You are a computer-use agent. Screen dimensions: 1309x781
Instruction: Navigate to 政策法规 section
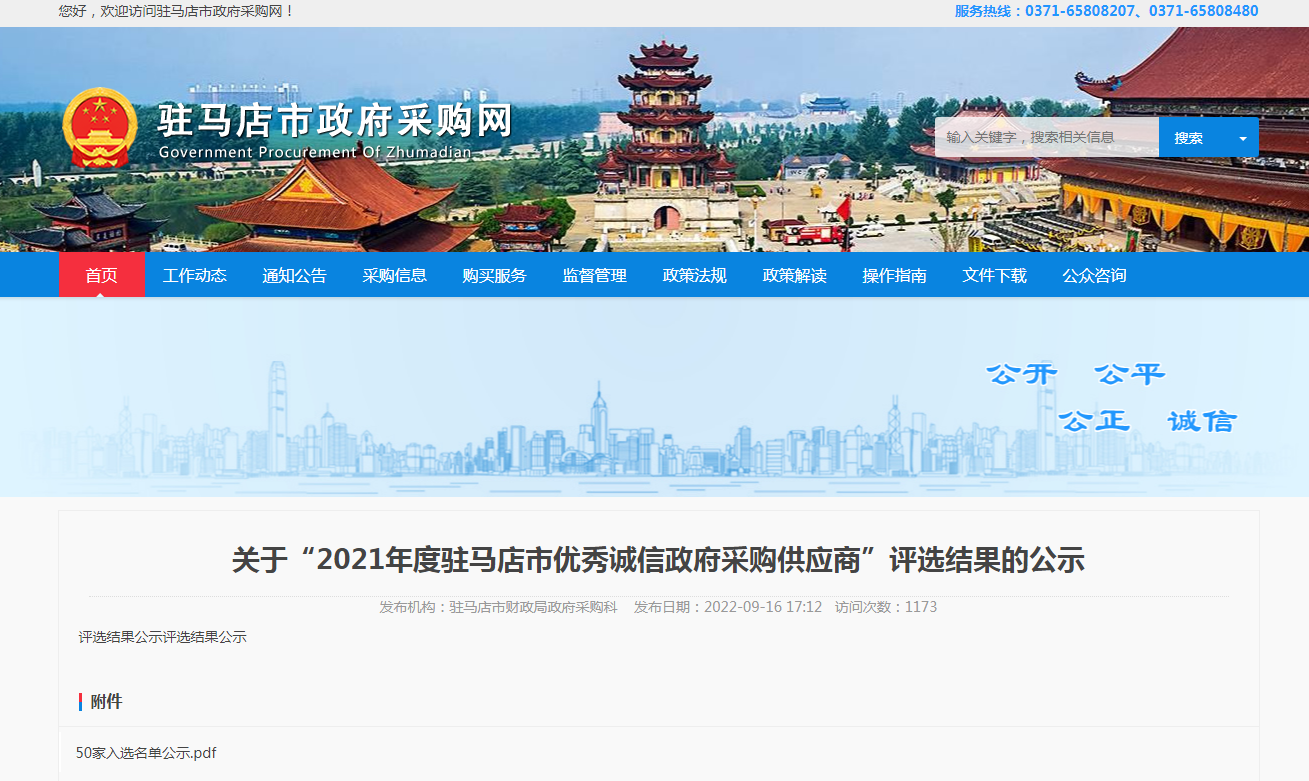click(x=695, y=275)
